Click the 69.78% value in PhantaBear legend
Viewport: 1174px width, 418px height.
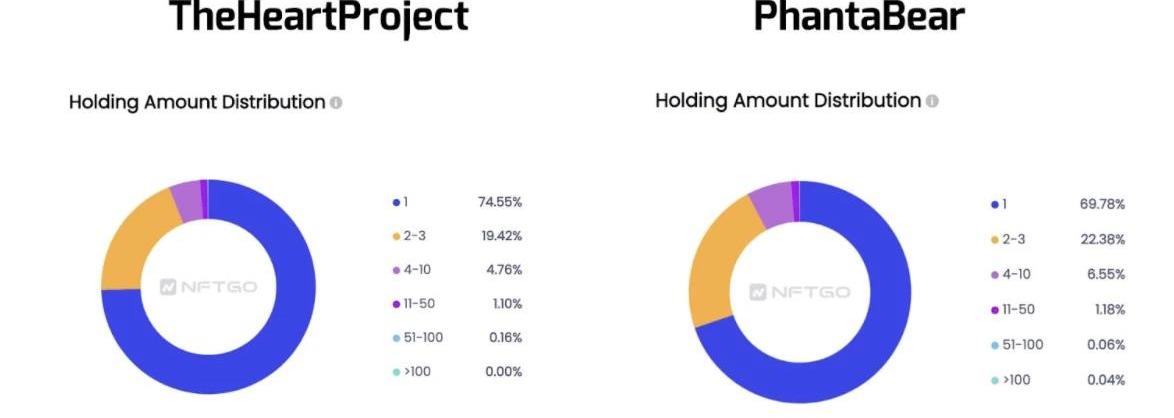pyautogui.click(x=1102, y=205)
